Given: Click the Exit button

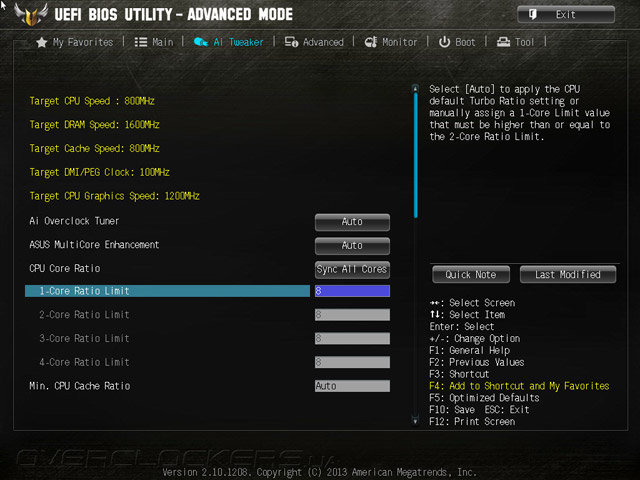Looking at the screenshot, I should click(566, 15).
